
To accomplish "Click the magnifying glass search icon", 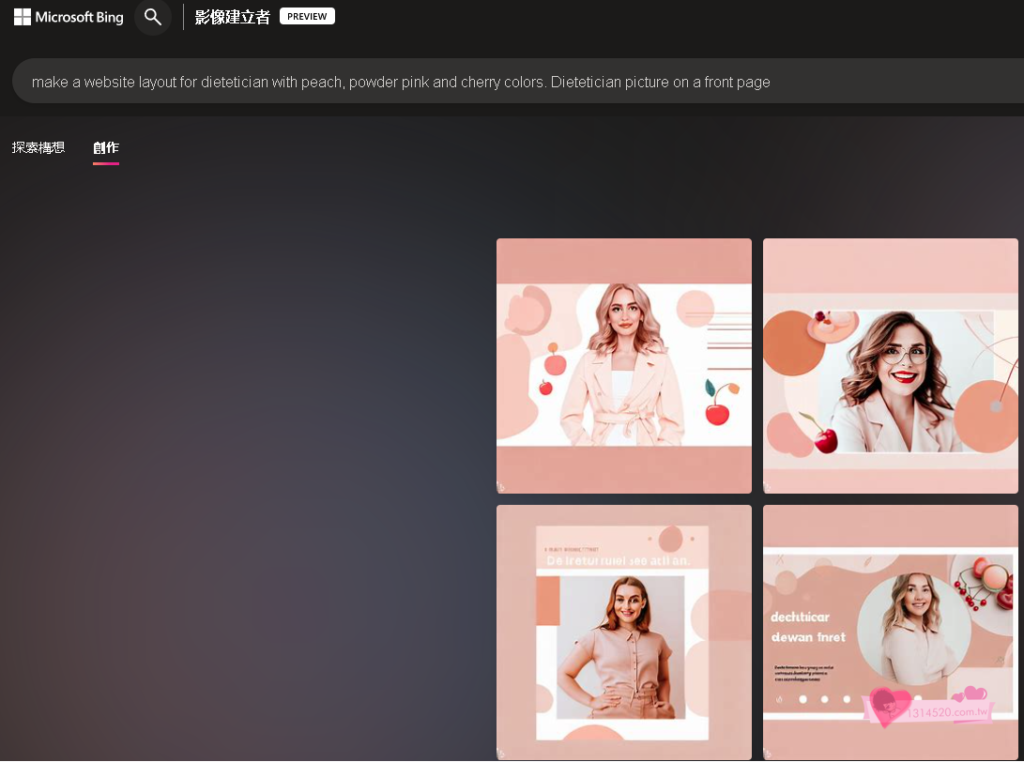I will coord(153,17).
